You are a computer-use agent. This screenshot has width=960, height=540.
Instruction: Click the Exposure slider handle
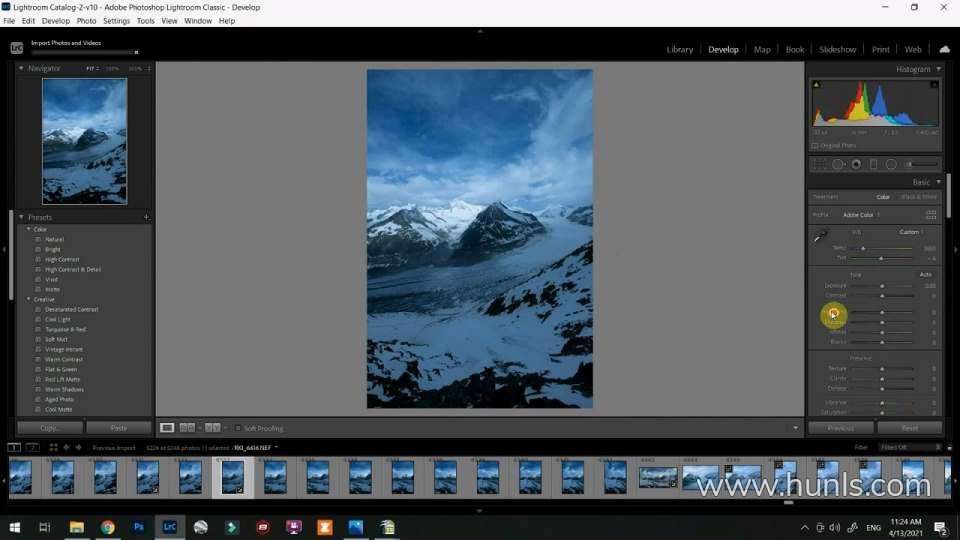(882, 286)
